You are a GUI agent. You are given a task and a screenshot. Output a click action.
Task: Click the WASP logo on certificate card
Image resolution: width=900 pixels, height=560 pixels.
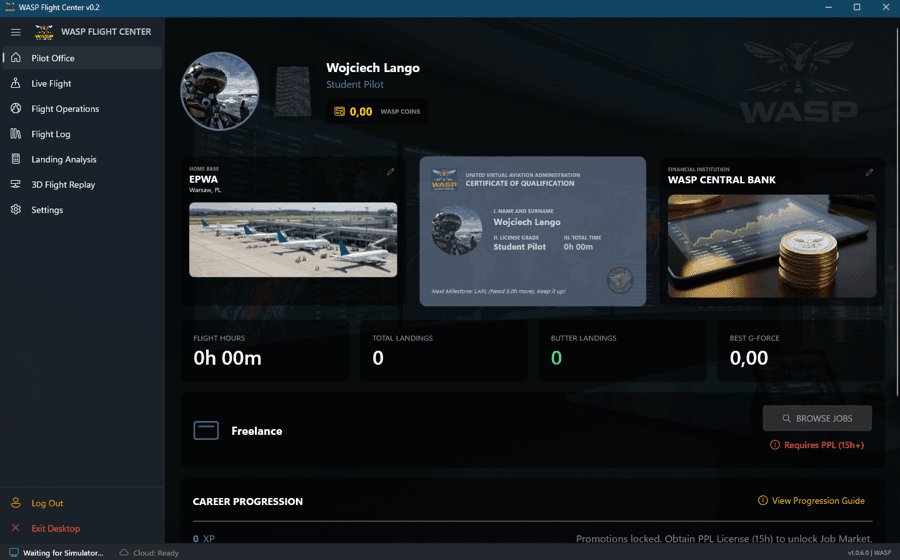[x=444, y=179]
